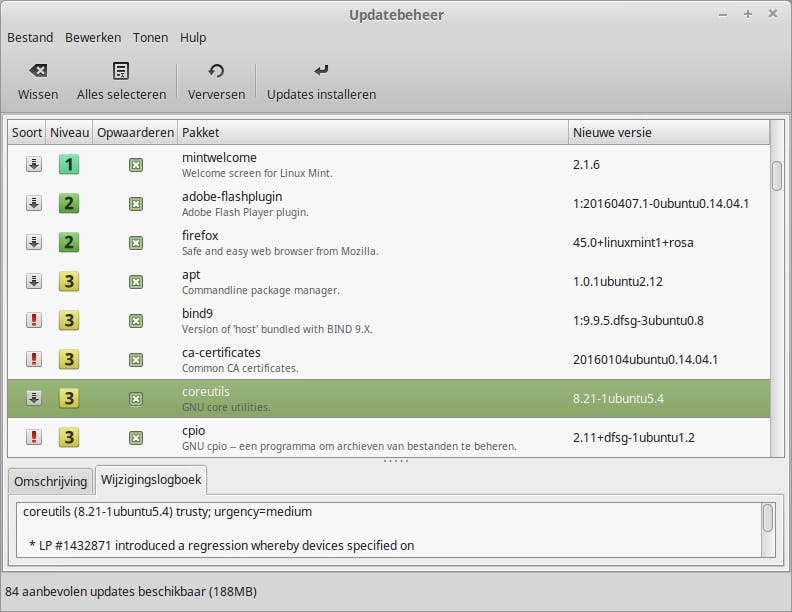
Task: Click the coreutils changelog heading text
Action: coord(167,512)
